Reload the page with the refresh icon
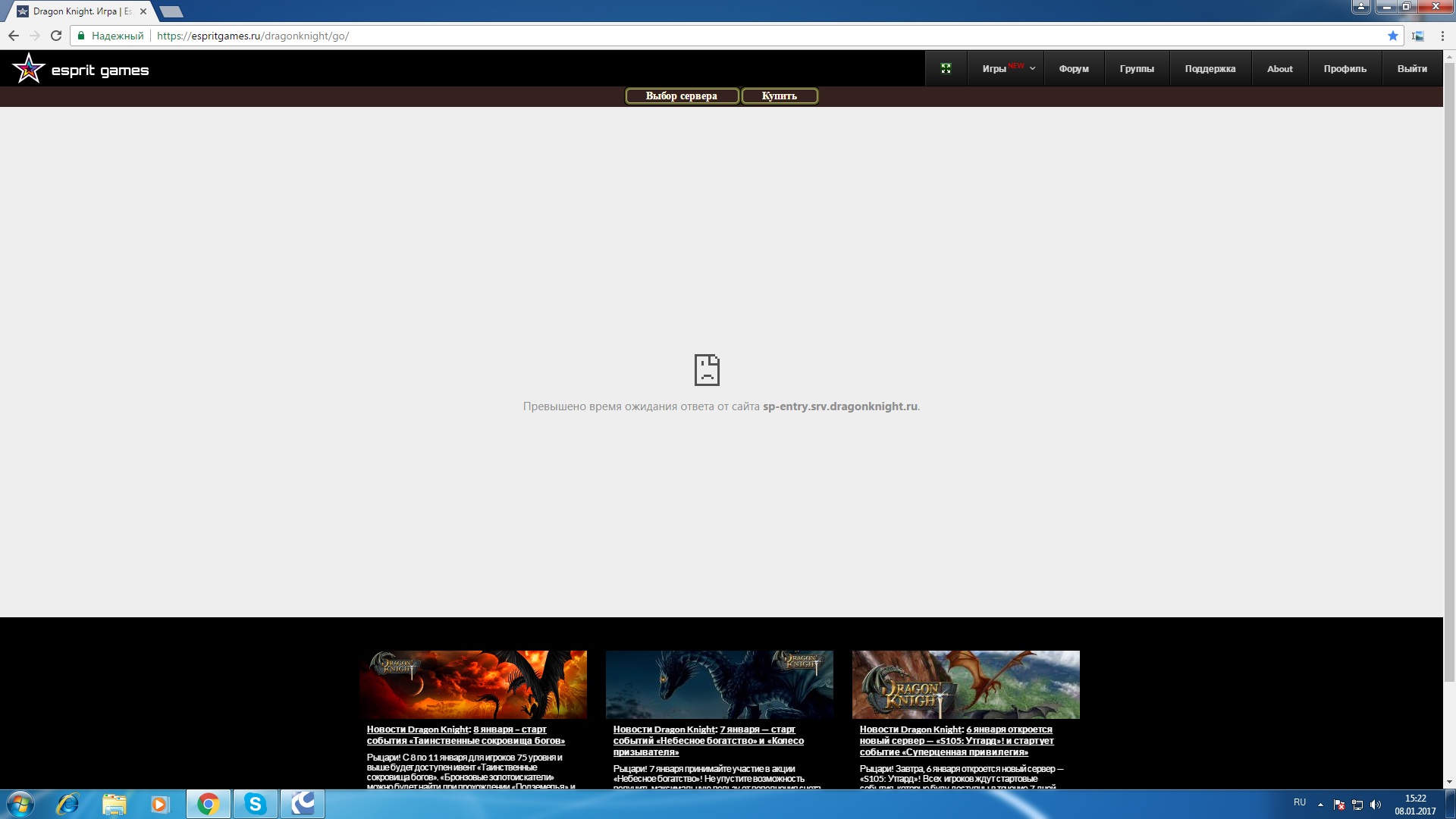The image size is (1456, 819). click(56, 36)
